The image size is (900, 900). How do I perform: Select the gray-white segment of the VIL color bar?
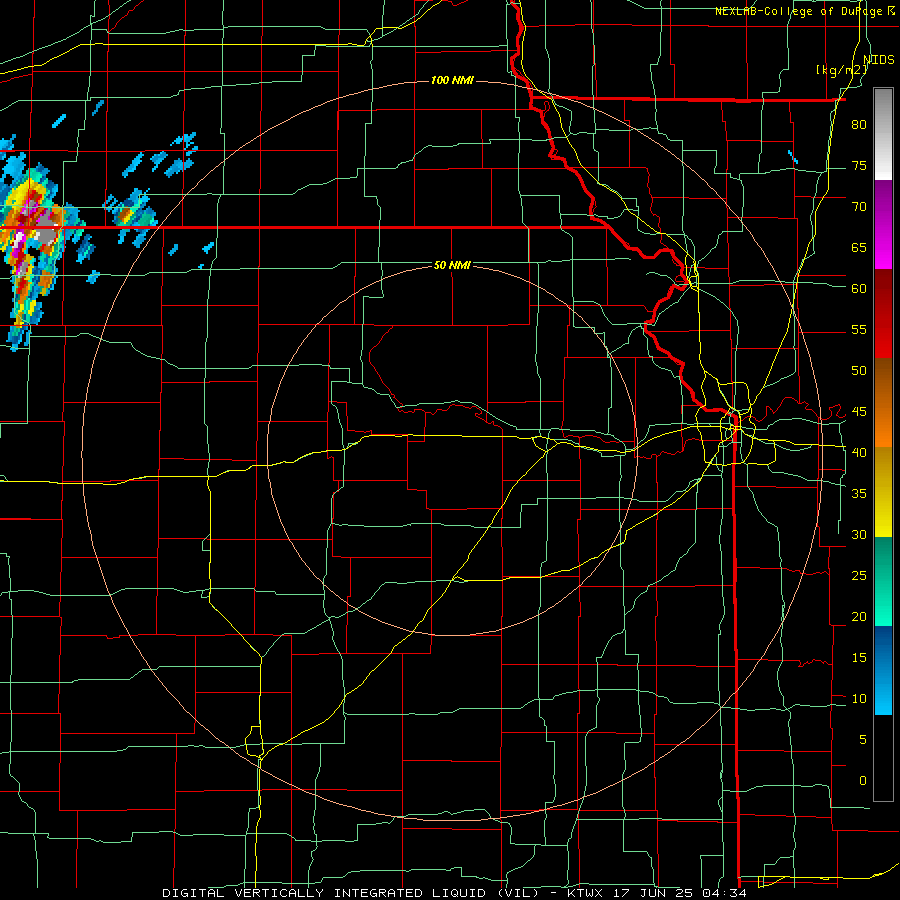(883, 134)
